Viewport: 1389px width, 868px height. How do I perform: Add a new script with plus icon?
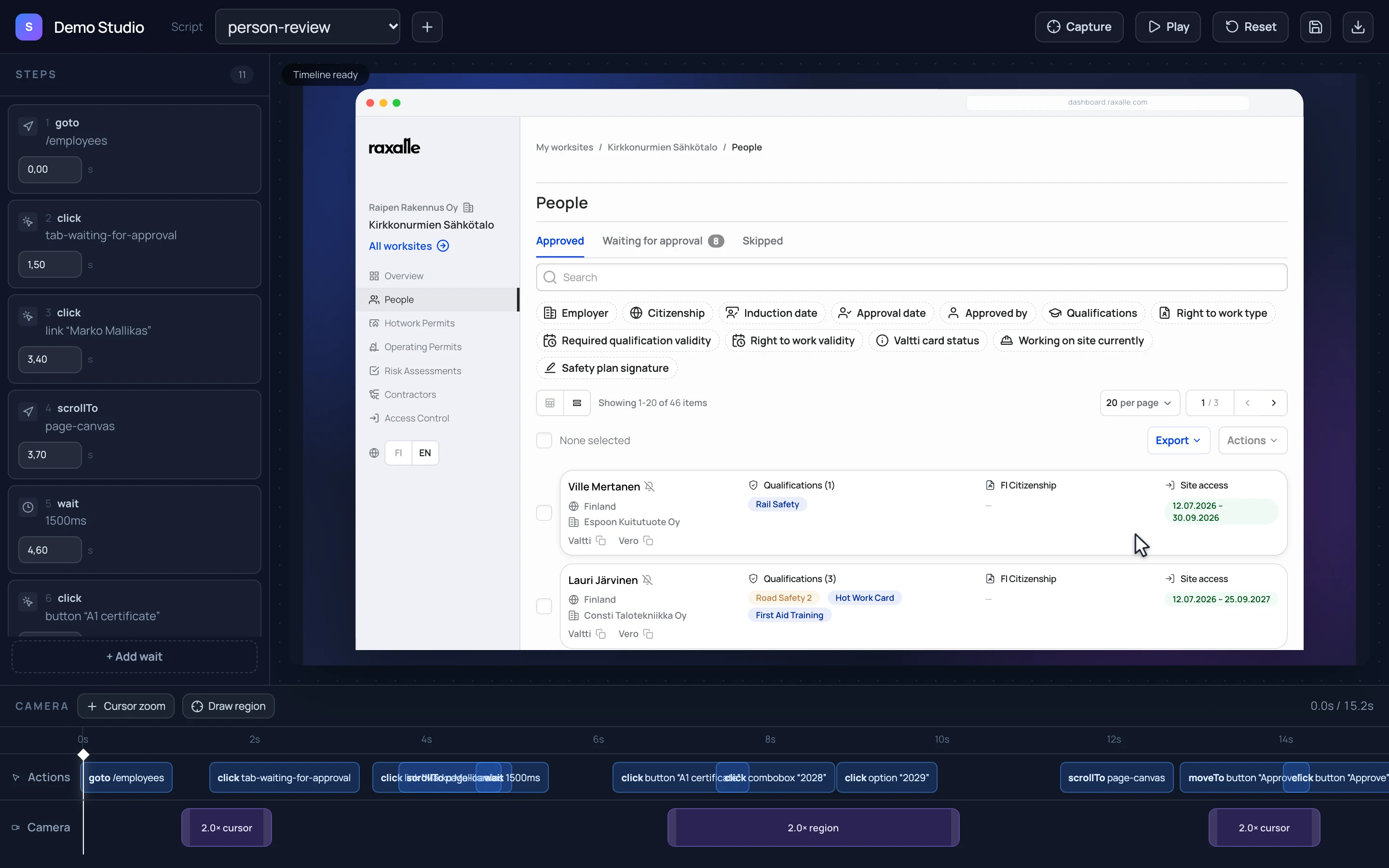pos(427,27)
